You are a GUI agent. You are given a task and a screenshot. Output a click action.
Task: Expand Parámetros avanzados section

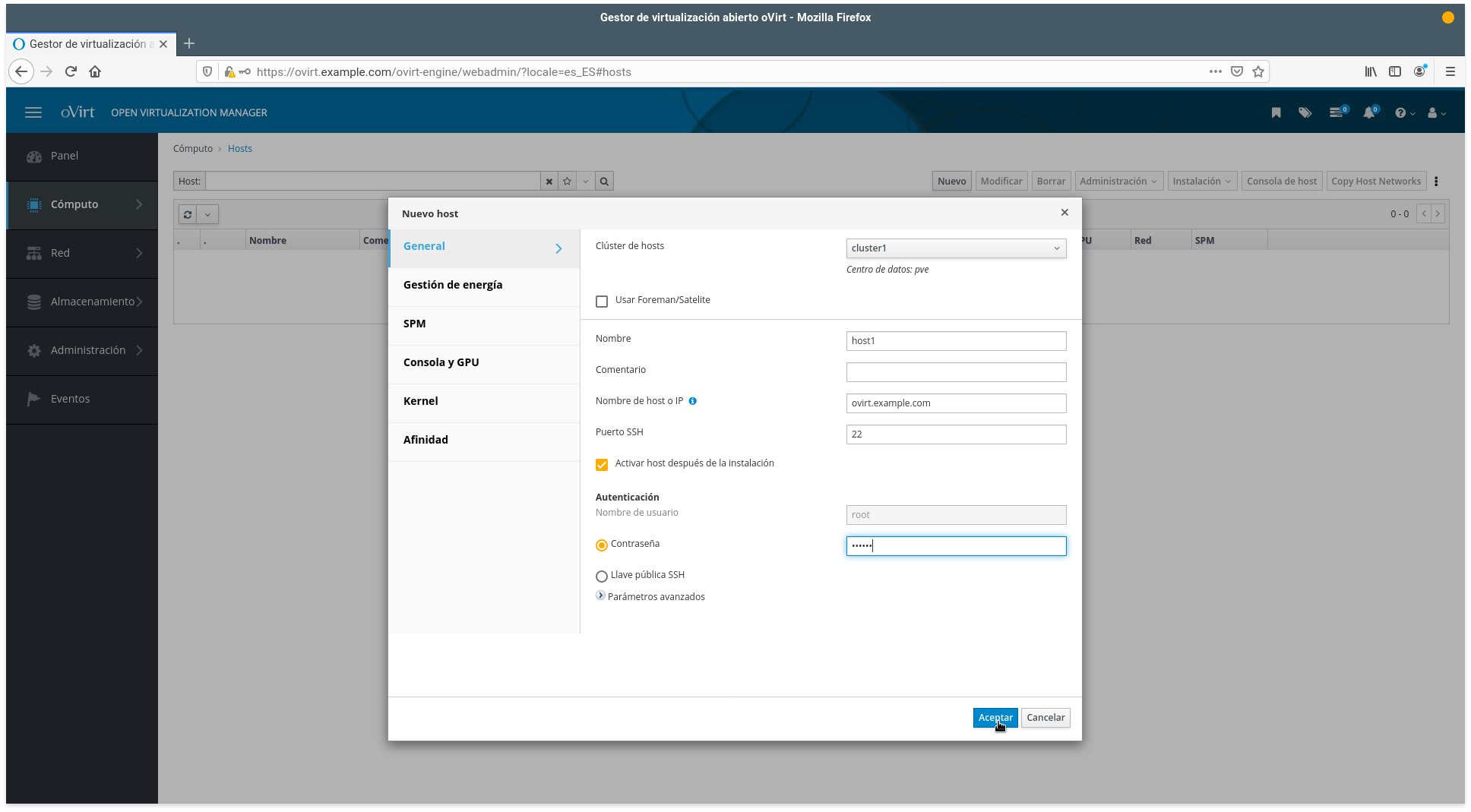pyautogui.click(x=601, y=596)
